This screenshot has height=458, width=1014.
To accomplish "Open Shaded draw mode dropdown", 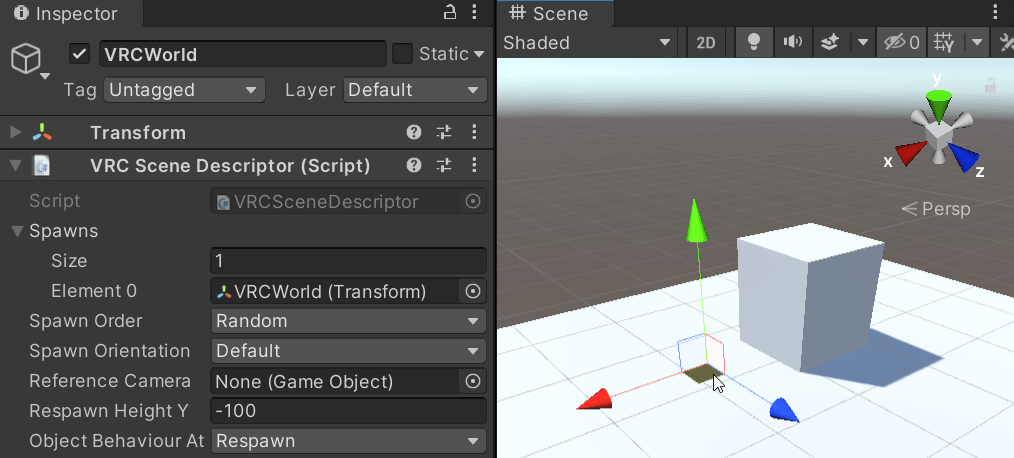I will point(587,43).
